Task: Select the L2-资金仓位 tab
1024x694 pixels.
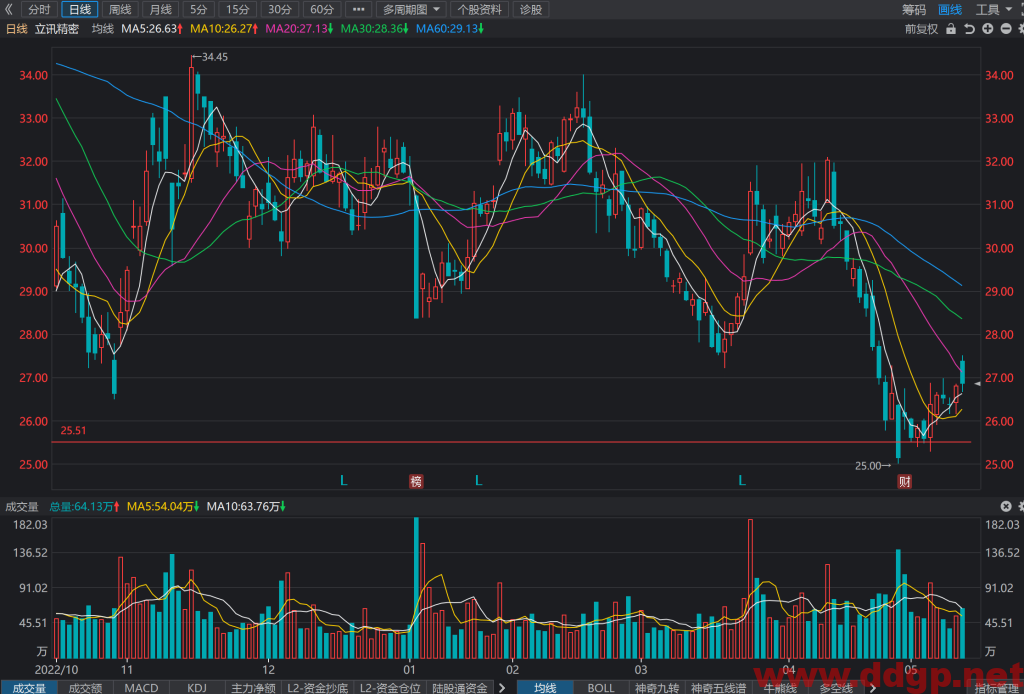Action: tap(390, 687)
